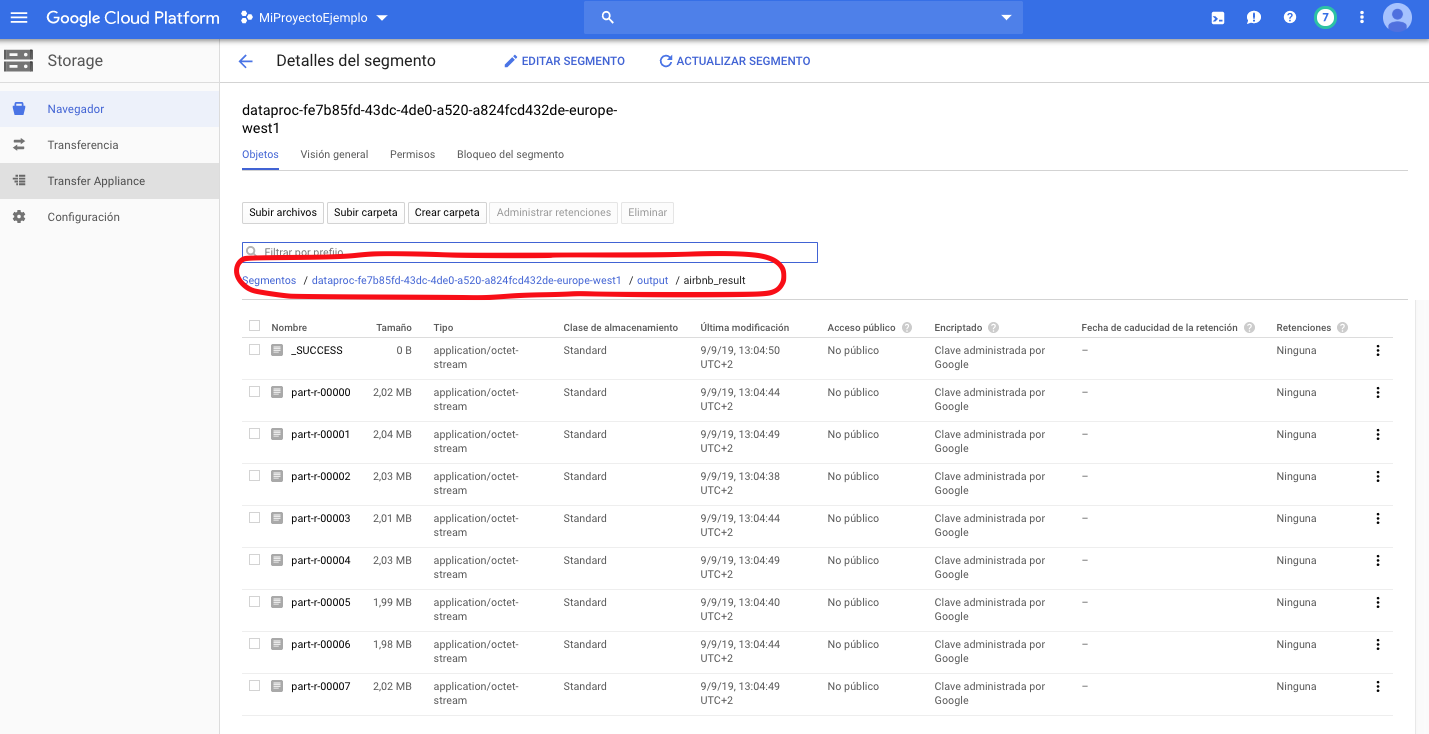Open the user account avatar

coord(1397,18)
